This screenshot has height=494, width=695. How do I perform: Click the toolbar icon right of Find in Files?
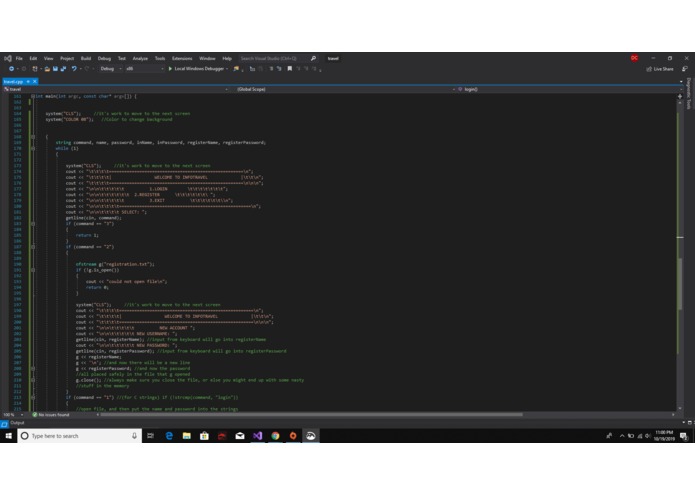click(x=252, y=69)
